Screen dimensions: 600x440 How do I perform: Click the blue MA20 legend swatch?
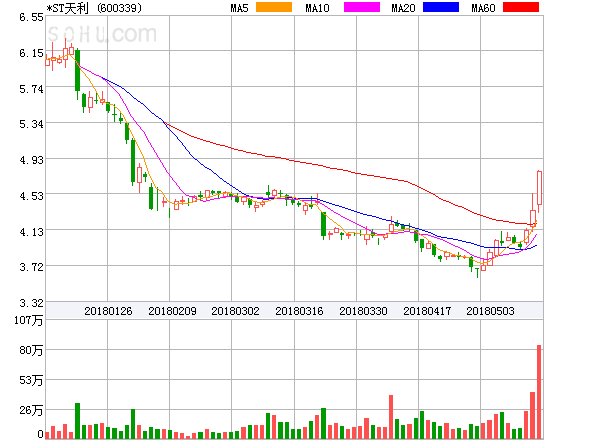(x=441, y=7)
